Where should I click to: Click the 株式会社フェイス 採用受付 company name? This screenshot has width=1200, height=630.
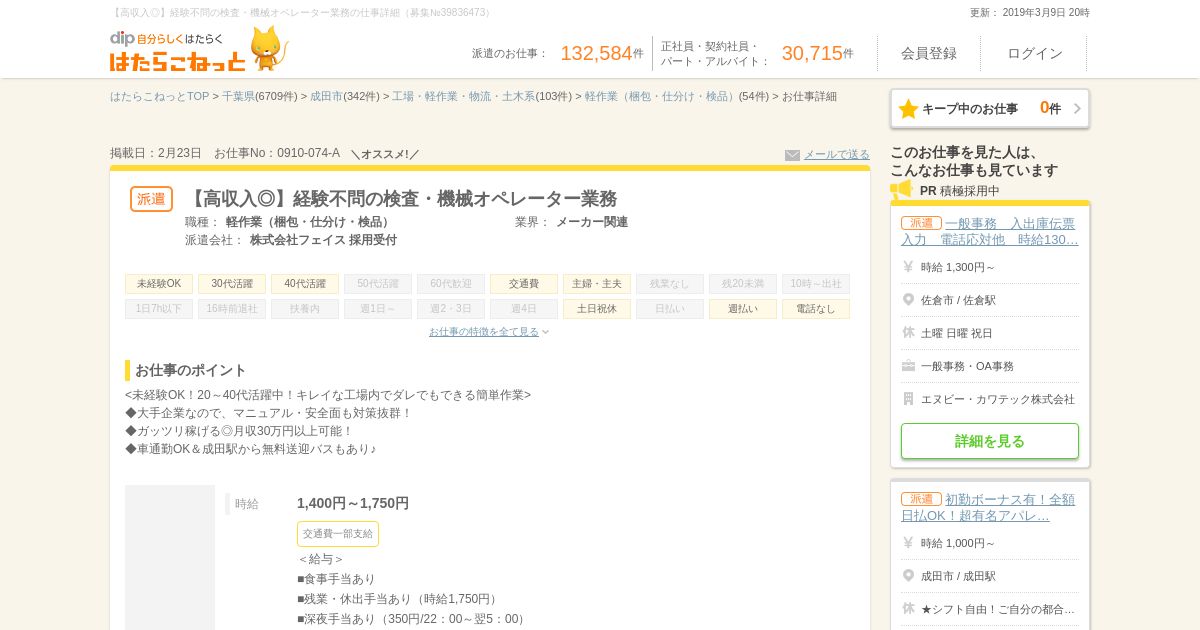point(323,240)
